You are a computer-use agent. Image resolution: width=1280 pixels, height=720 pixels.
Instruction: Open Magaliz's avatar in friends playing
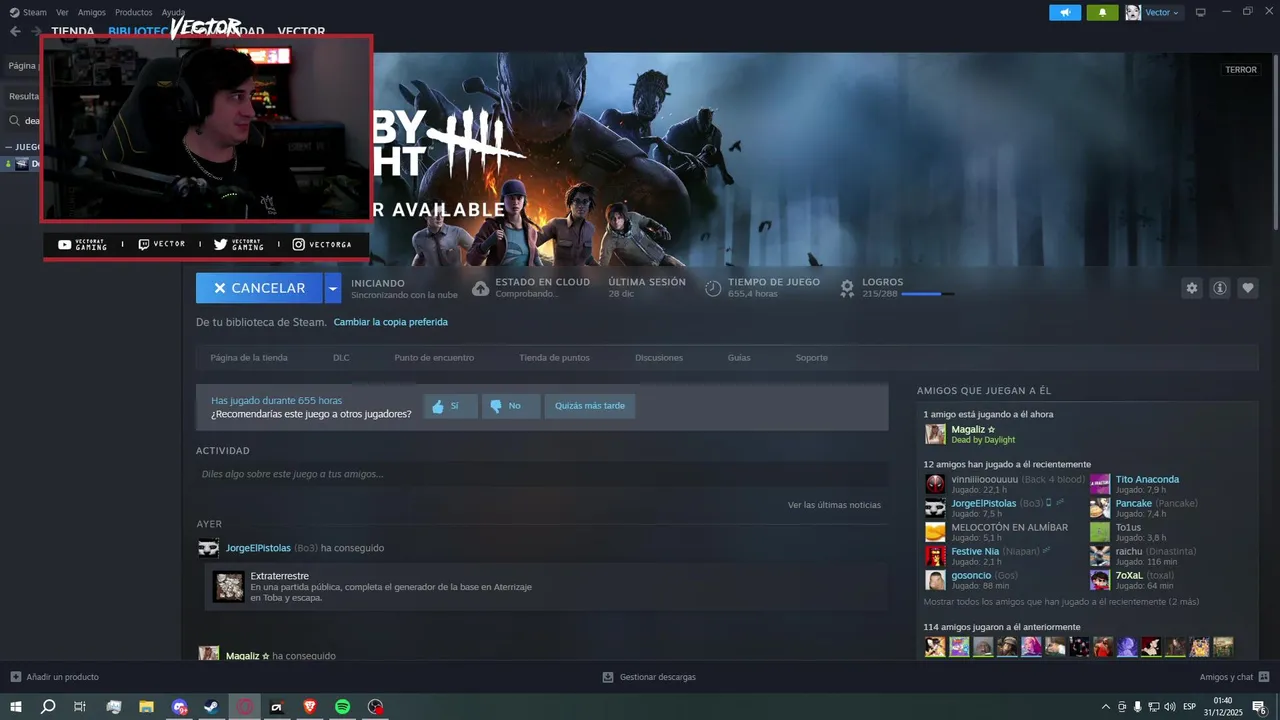coord(935,434)
